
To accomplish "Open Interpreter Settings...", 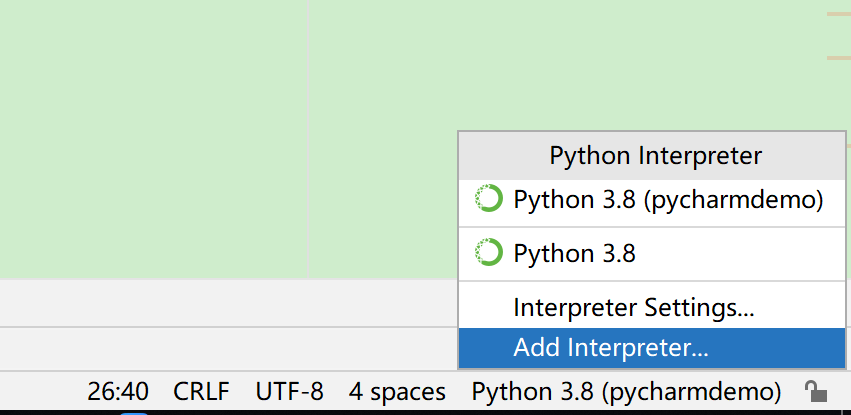I will pos(652,307).
